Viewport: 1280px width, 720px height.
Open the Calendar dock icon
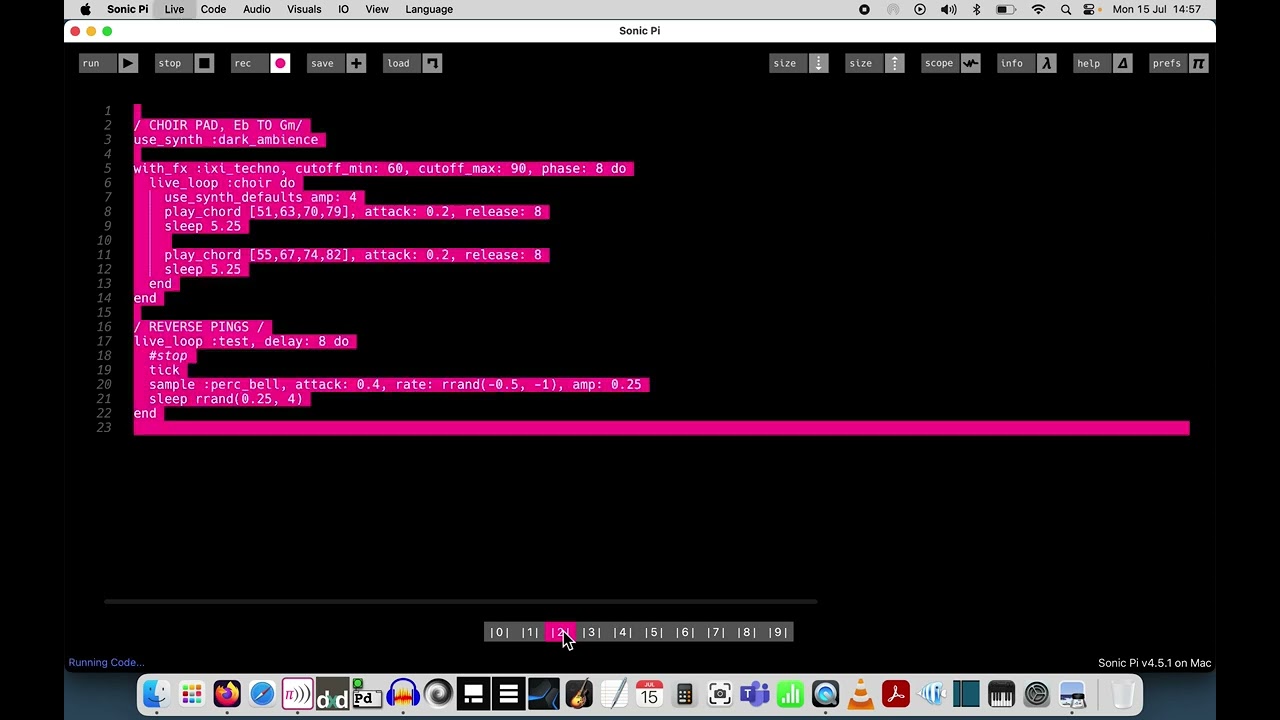tap(649, 693)
